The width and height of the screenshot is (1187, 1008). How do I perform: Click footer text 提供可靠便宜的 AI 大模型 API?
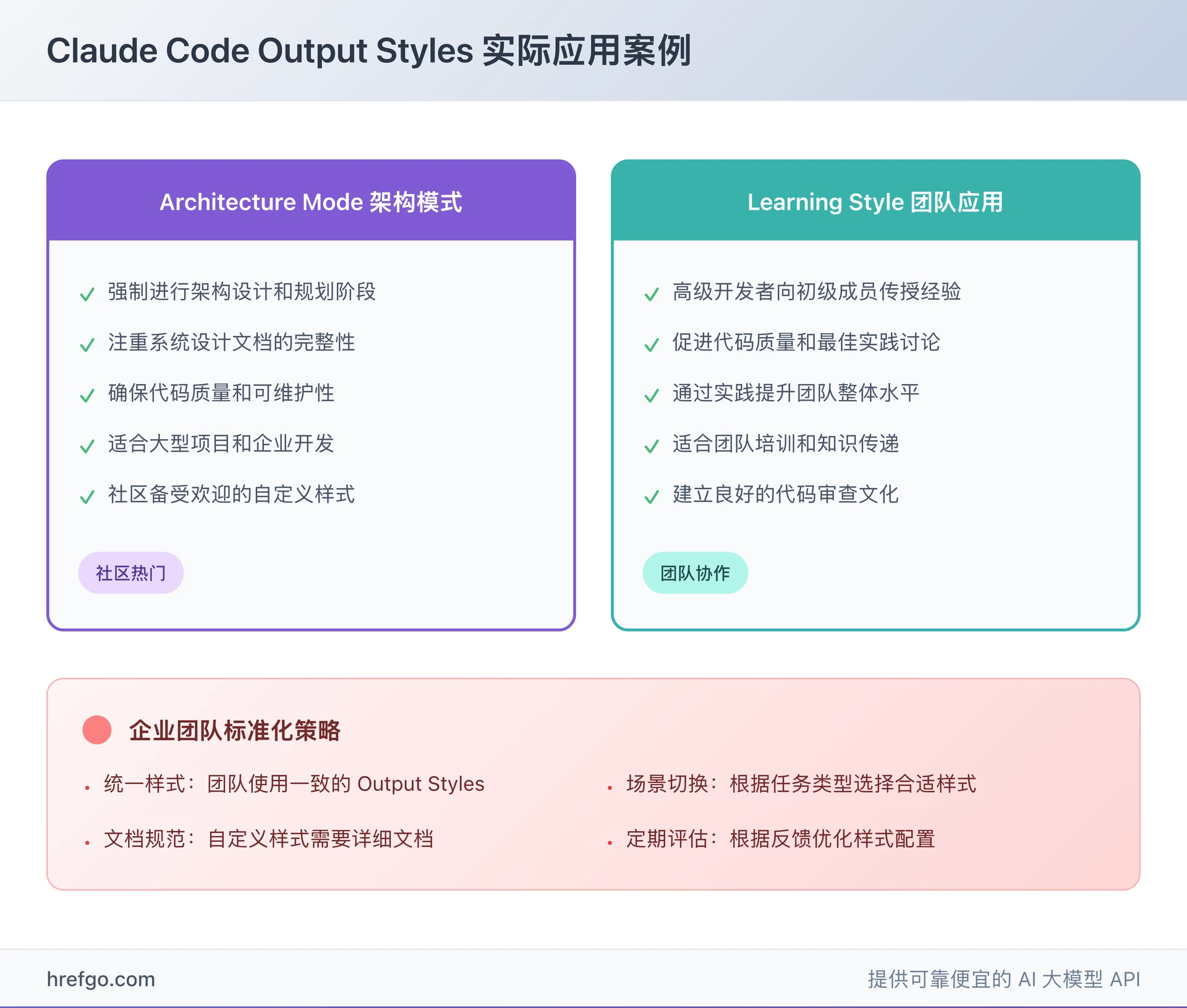point(1004,979)
